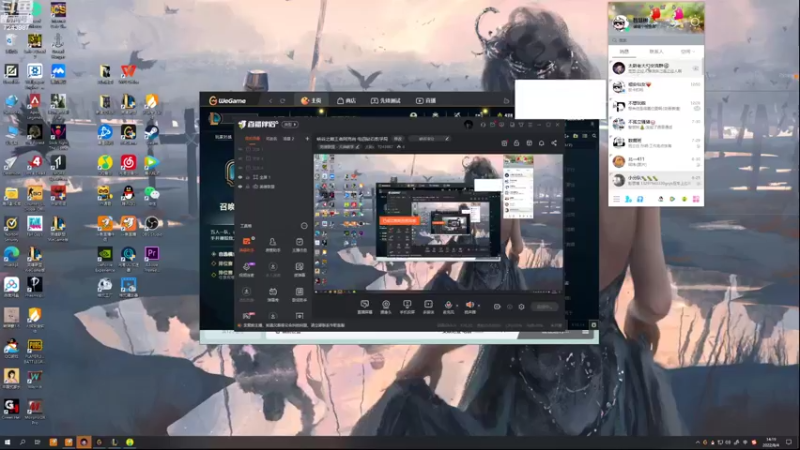The image size is (800, 450).
Task: Click the orange speaker icon below the preview
Action: (469, 305)
